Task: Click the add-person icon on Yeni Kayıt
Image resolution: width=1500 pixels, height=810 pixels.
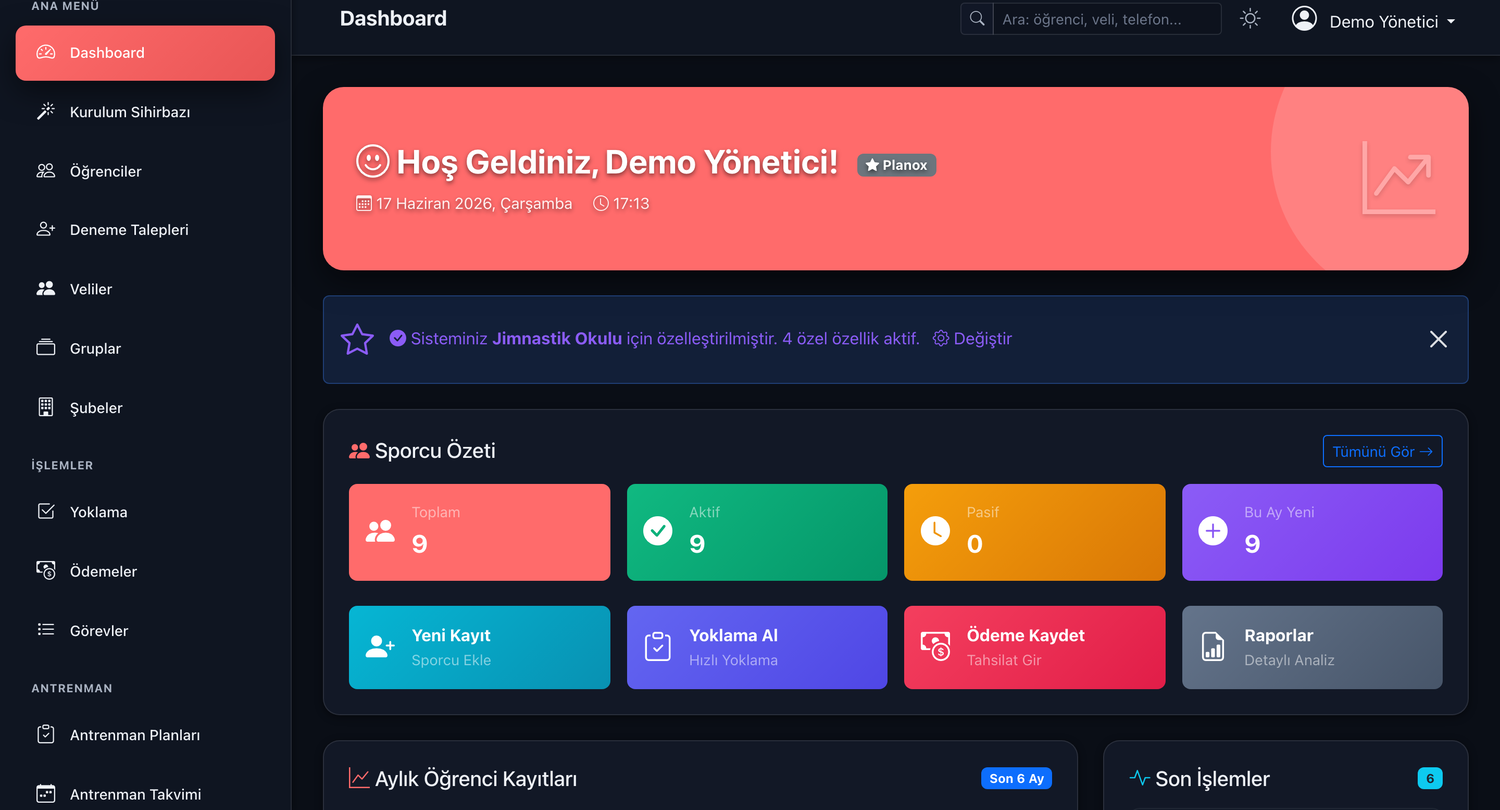Action: 380,646
